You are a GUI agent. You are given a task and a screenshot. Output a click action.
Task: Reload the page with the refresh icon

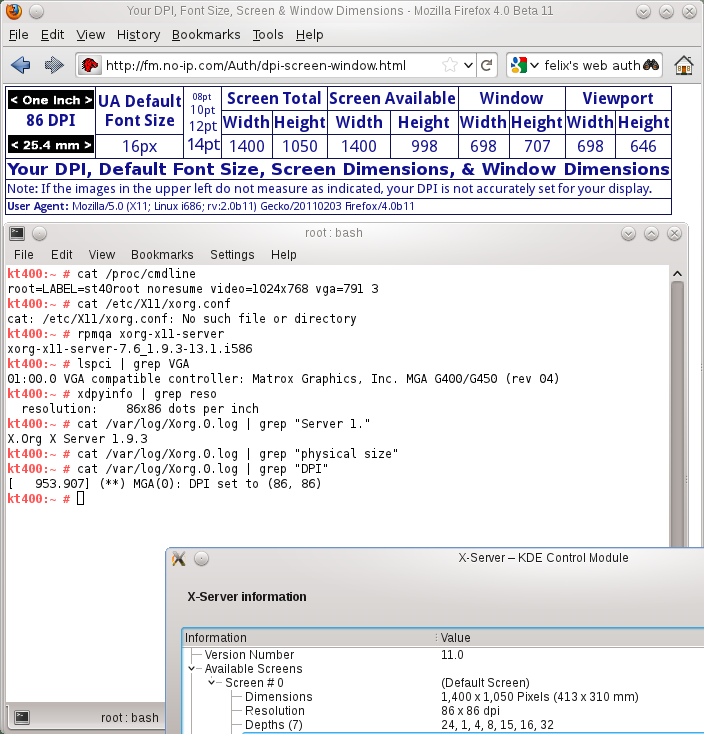[x=486, y=65]
